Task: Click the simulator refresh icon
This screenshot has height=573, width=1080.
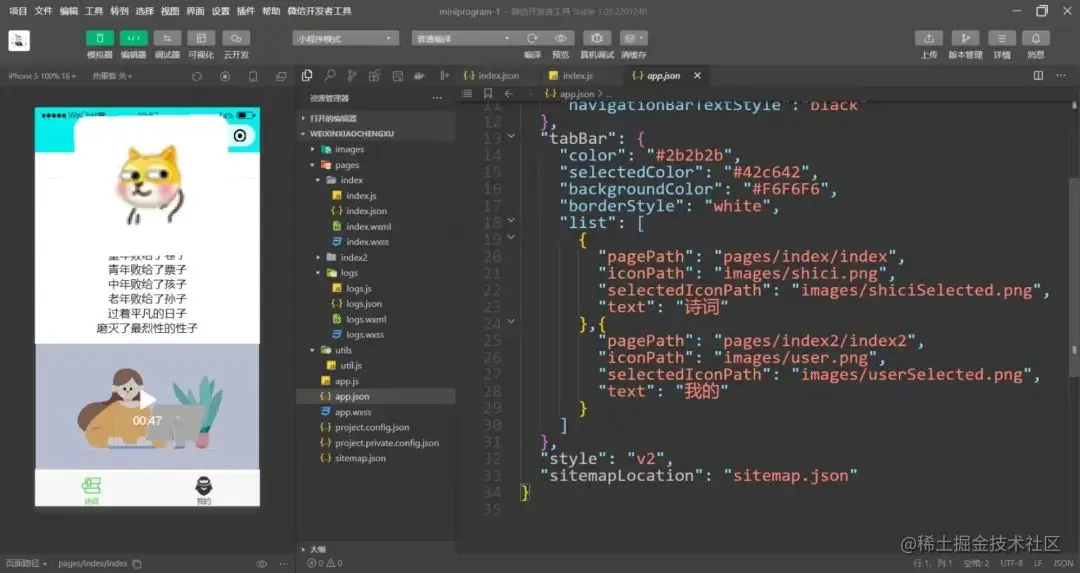Action: click(x=197, y=76)
